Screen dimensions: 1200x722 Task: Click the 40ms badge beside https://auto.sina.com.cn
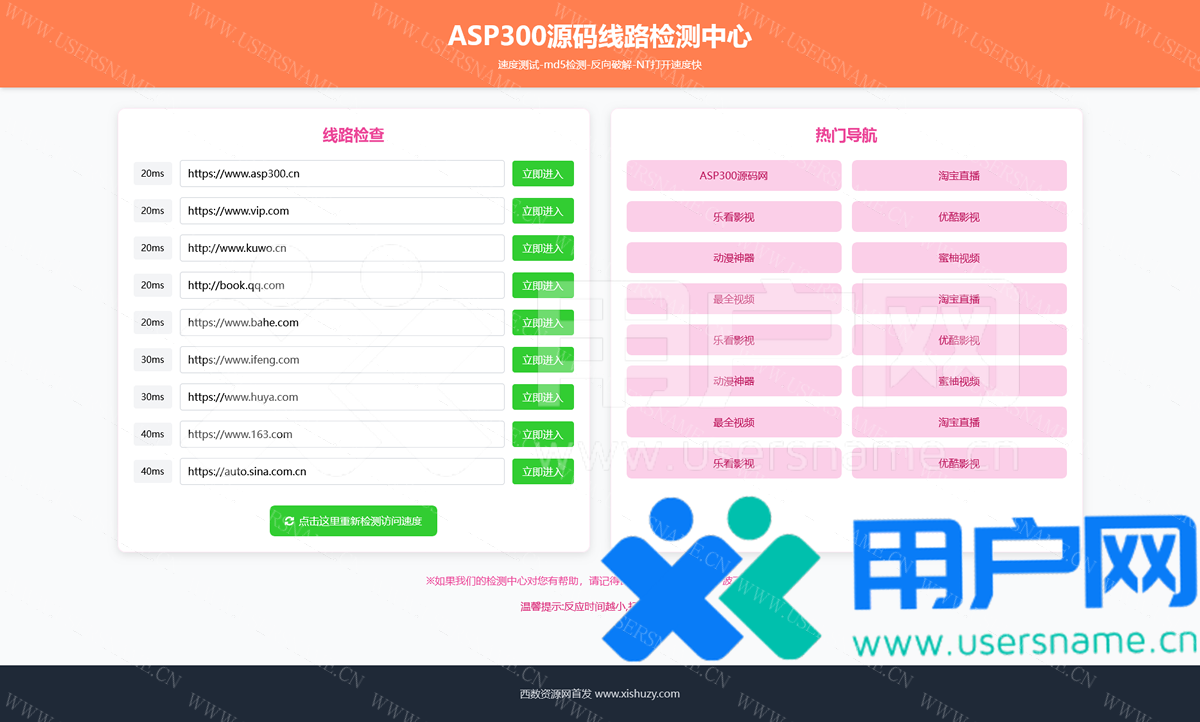point(153,471)
